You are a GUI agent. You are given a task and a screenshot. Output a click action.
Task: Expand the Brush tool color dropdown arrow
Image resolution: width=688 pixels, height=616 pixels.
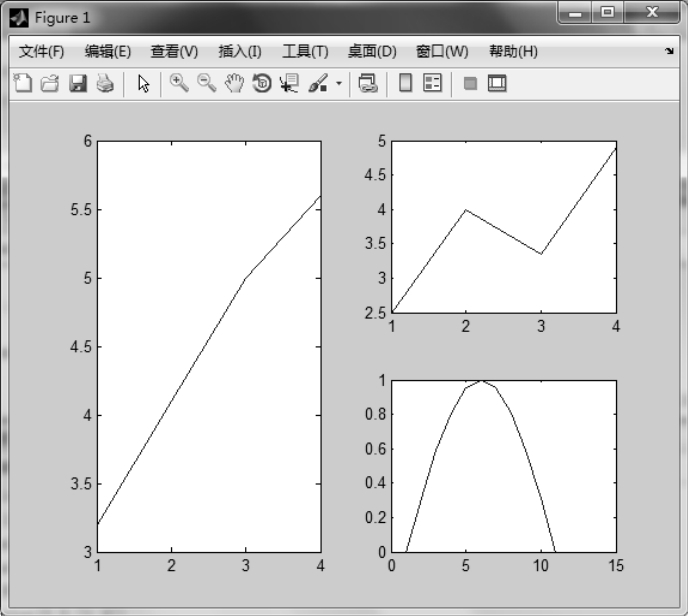(x=339, y=84)
